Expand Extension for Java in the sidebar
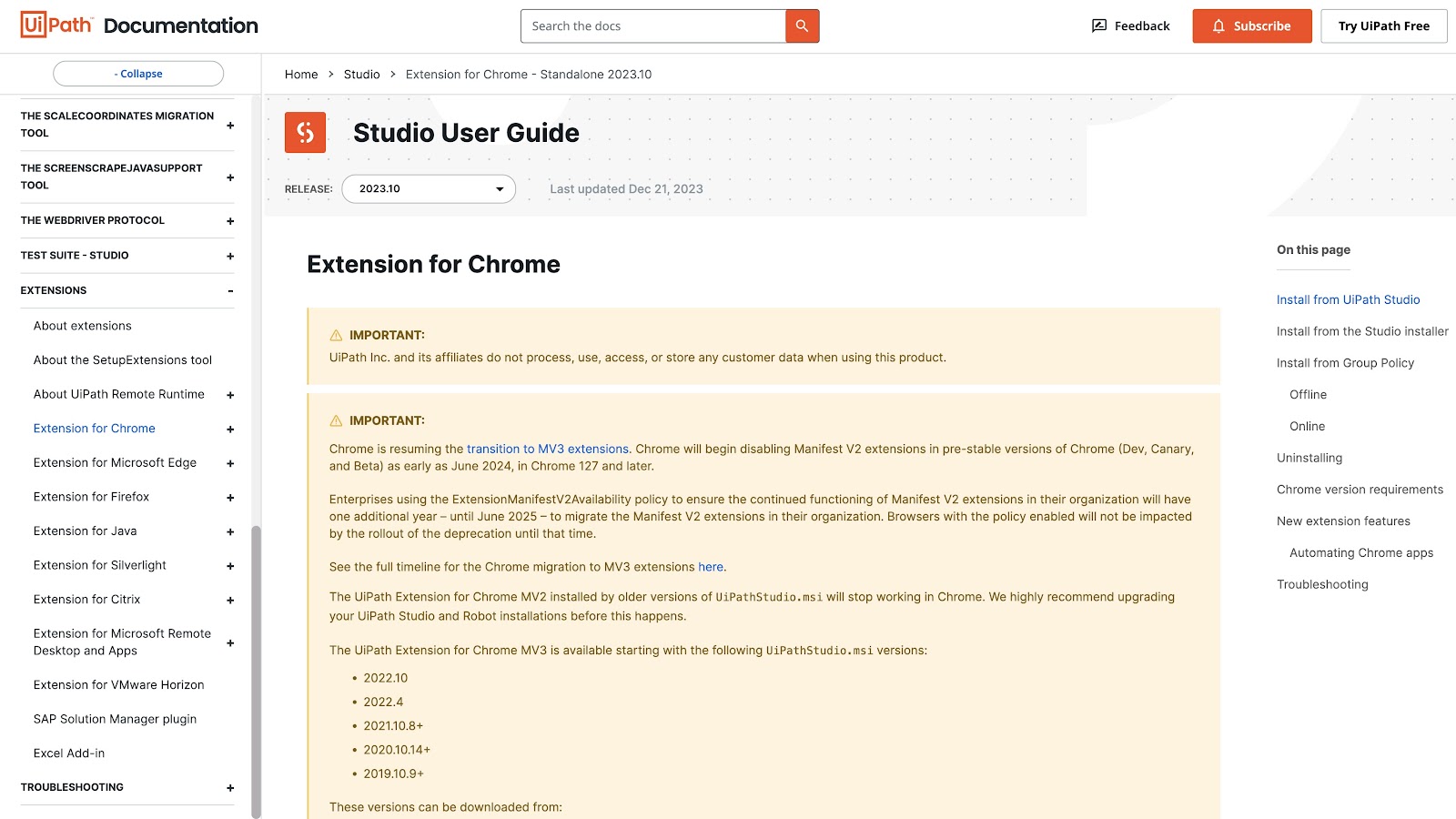This screenshot has height=819, width=1456. pos(229,531)
